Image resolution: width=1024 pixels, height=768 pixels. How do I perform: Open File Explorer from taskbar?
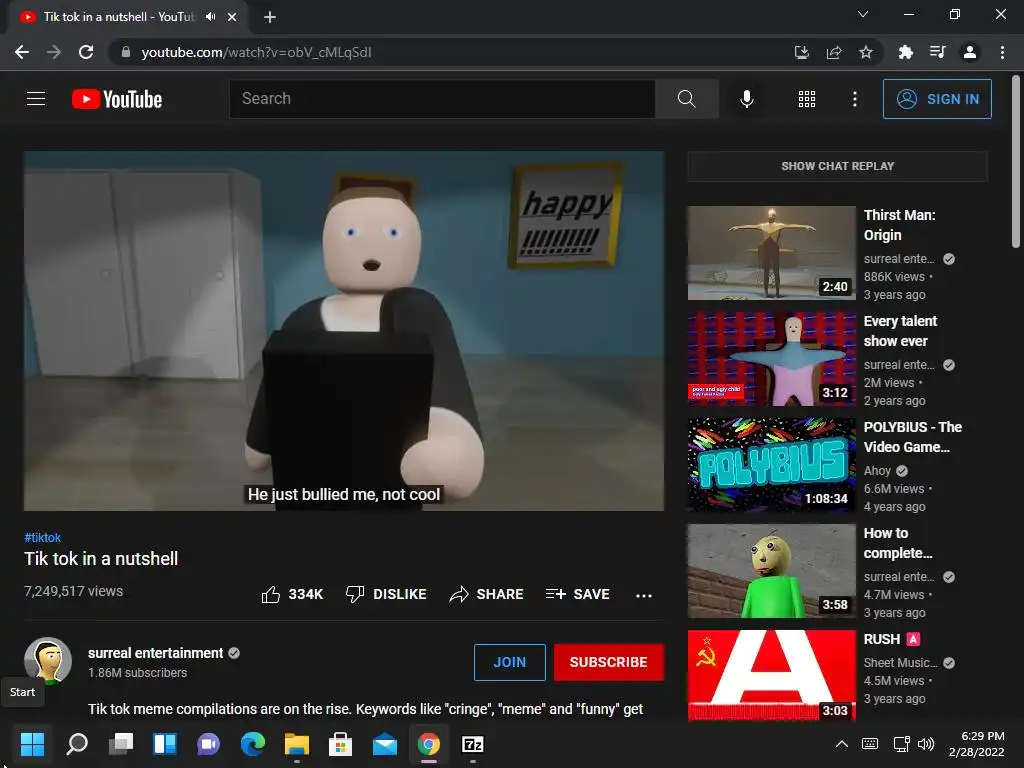click(x=296, y=744)
